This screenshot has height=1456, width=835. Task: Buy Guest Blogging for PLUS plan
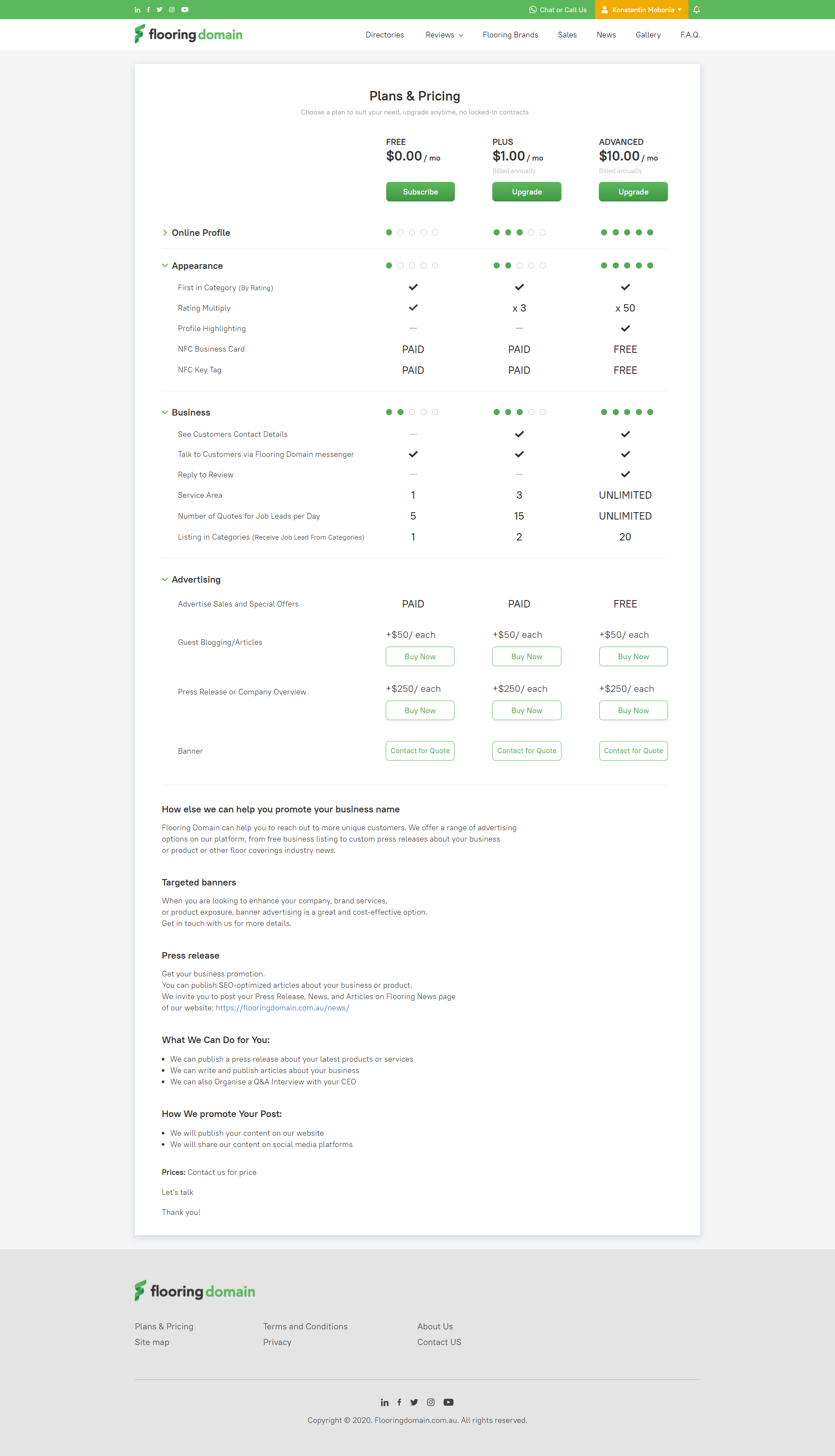(x=527, y=656)
